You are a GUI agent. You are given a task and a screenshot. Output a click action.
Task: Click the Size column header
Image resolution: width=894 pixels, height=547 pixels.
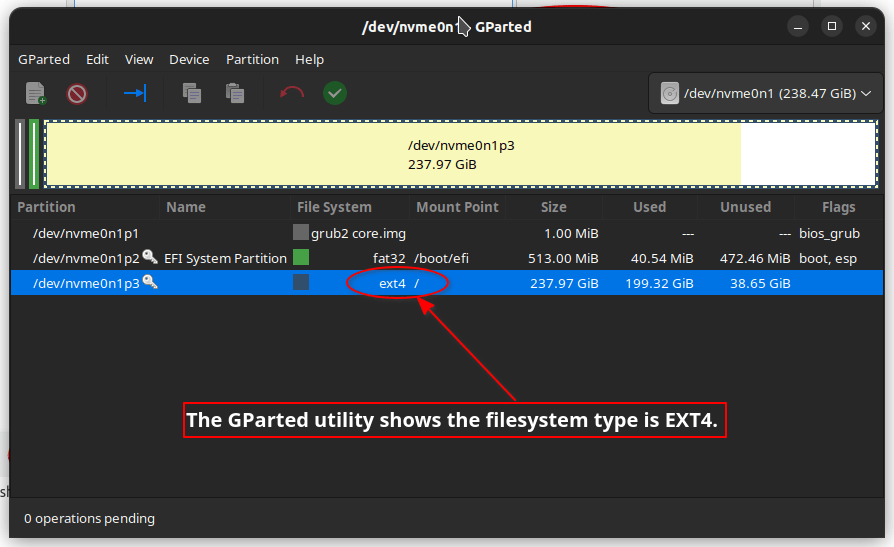pos(554,207)
